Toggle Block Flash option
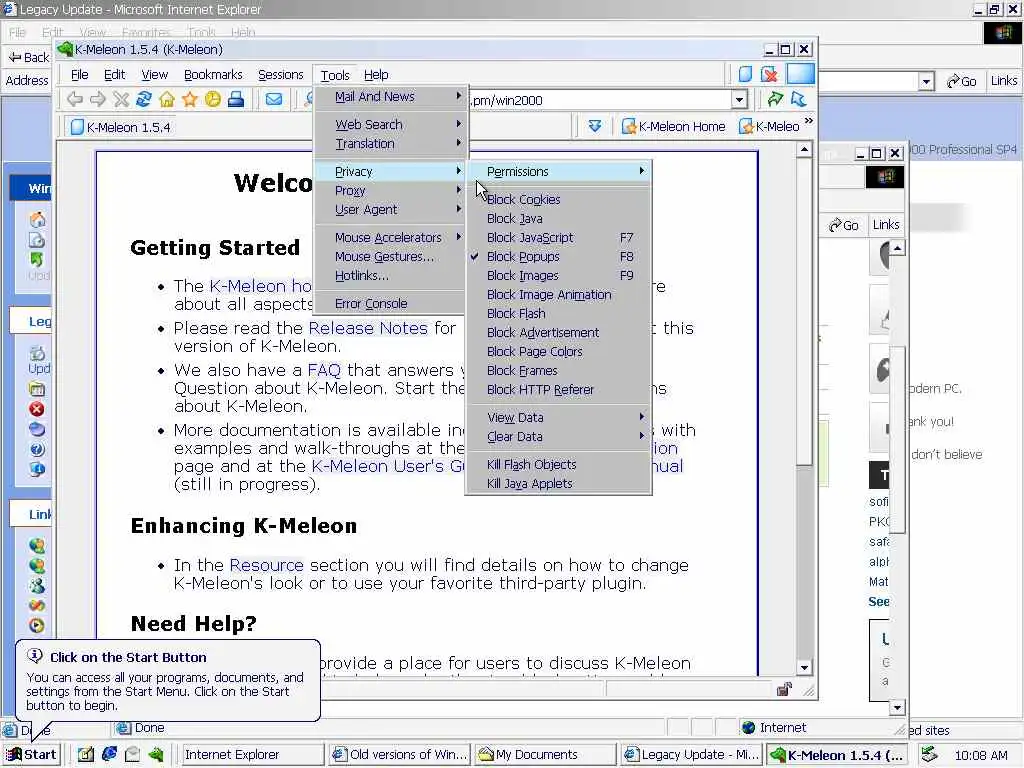 coord(558,313)
